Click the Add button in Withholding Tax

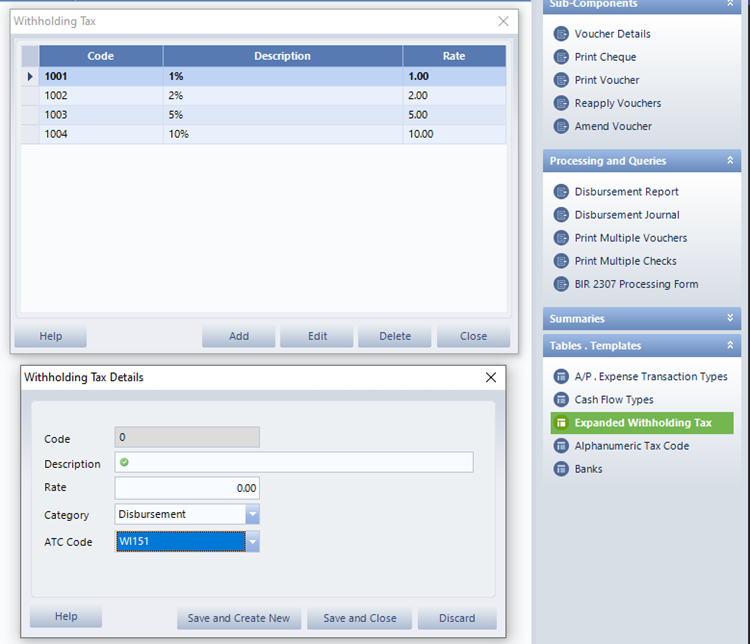[239, 336]
